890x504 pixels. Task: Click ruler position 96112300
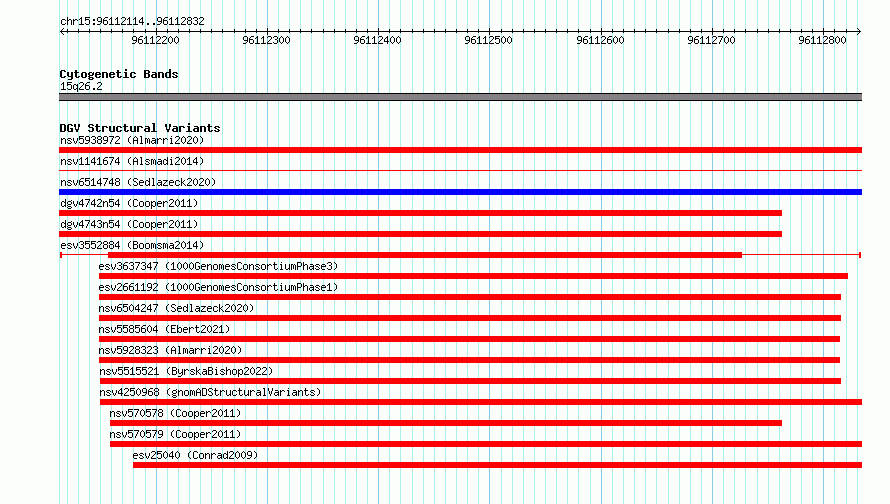point(266,40)
